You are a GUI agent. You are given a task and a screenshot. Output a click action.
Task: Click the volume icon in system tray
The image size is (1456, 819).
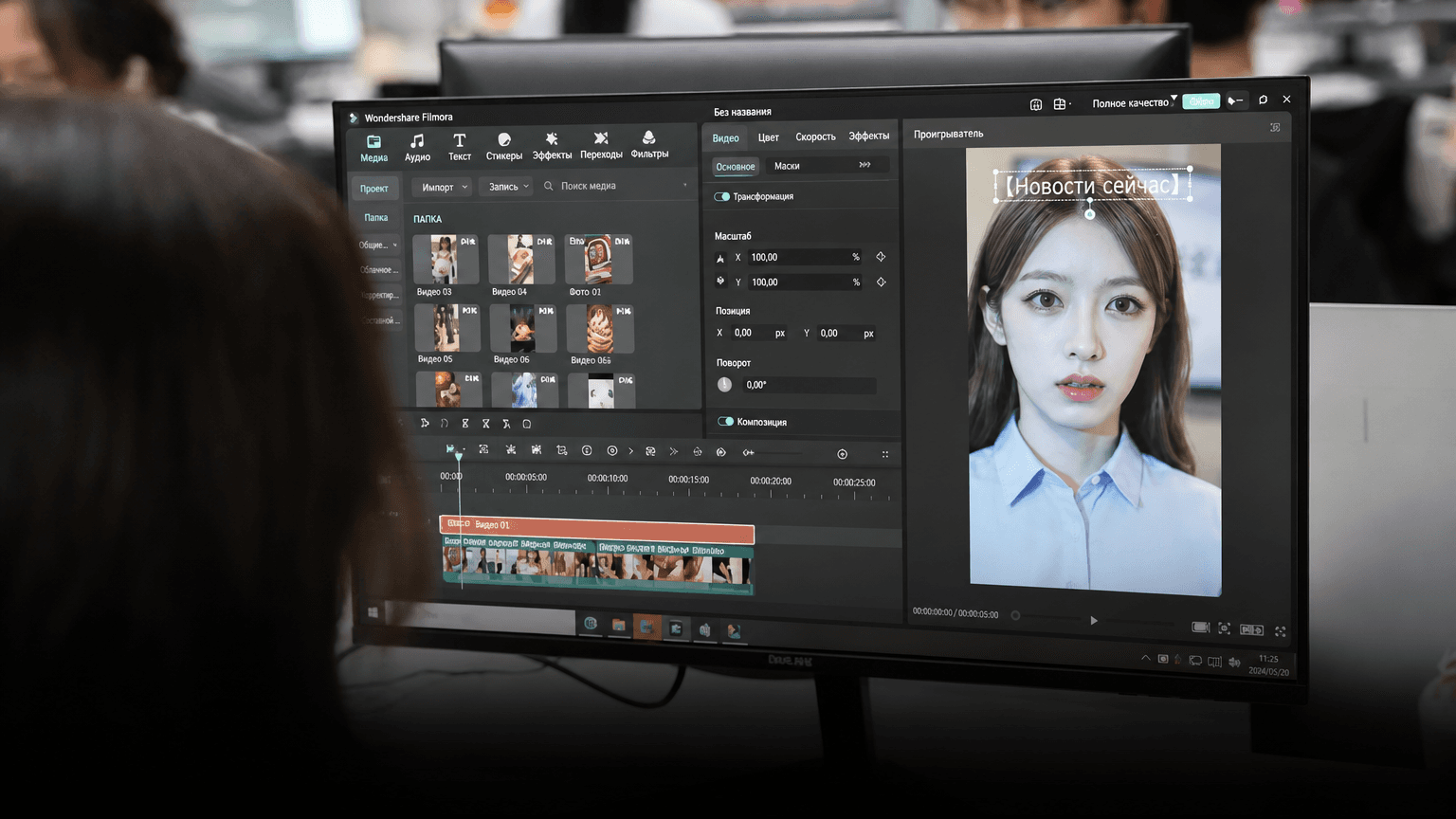point(1234,662)
